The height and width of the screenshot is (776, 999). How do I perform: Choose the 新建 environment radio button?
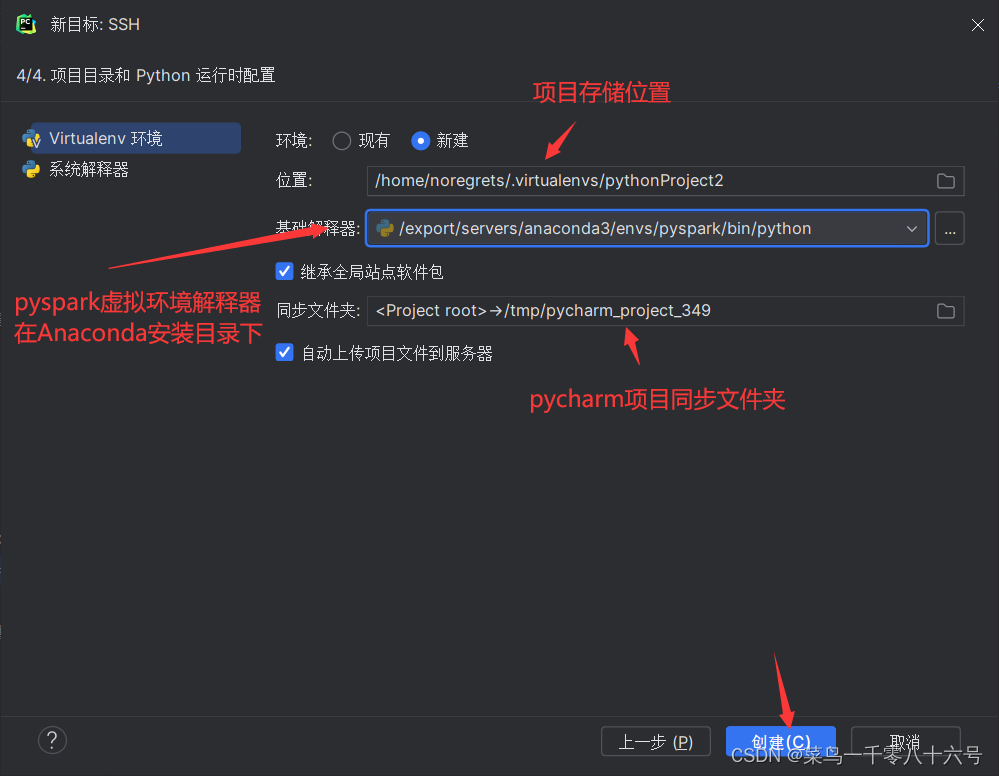(420, 141)
